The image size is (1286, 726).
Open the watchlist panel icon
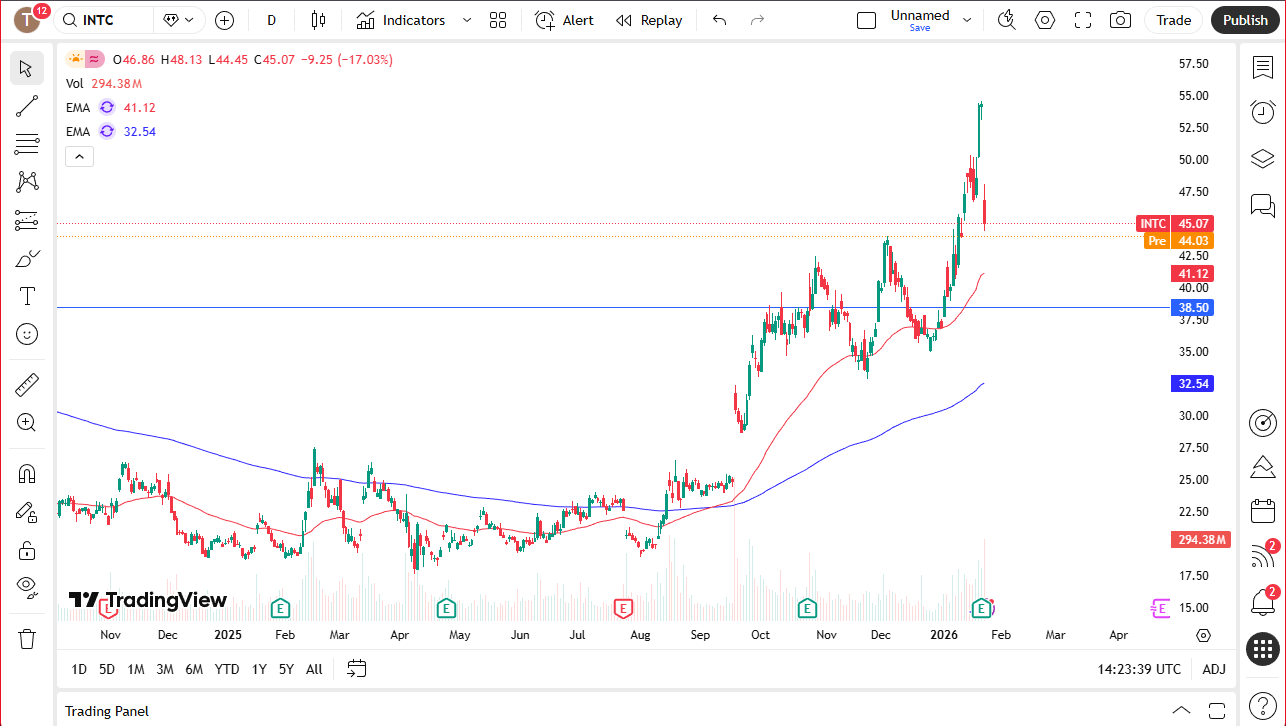pyautogui.click(x=1263, y=67)
